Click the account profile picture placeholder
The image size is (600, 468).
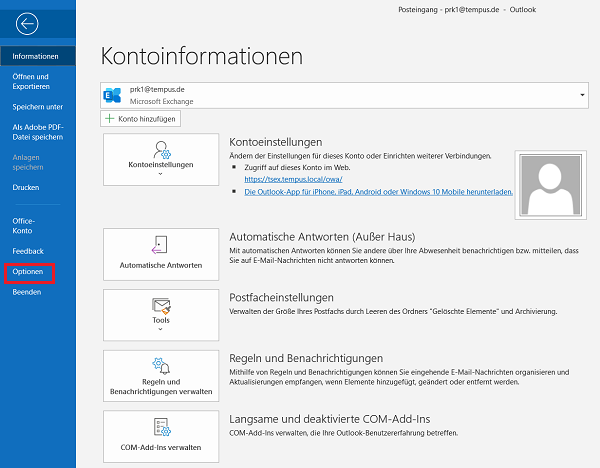coord(551,185)
